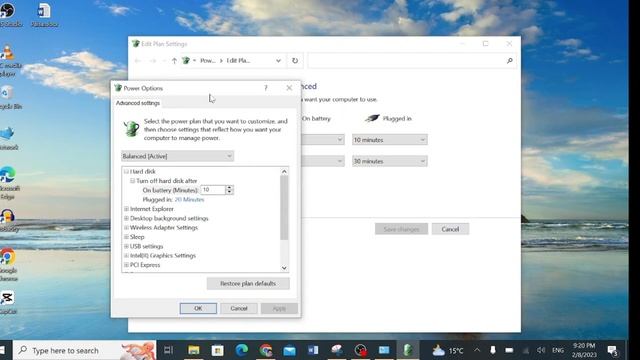Open Microsoft Word from the taskbar

[313, 350]
